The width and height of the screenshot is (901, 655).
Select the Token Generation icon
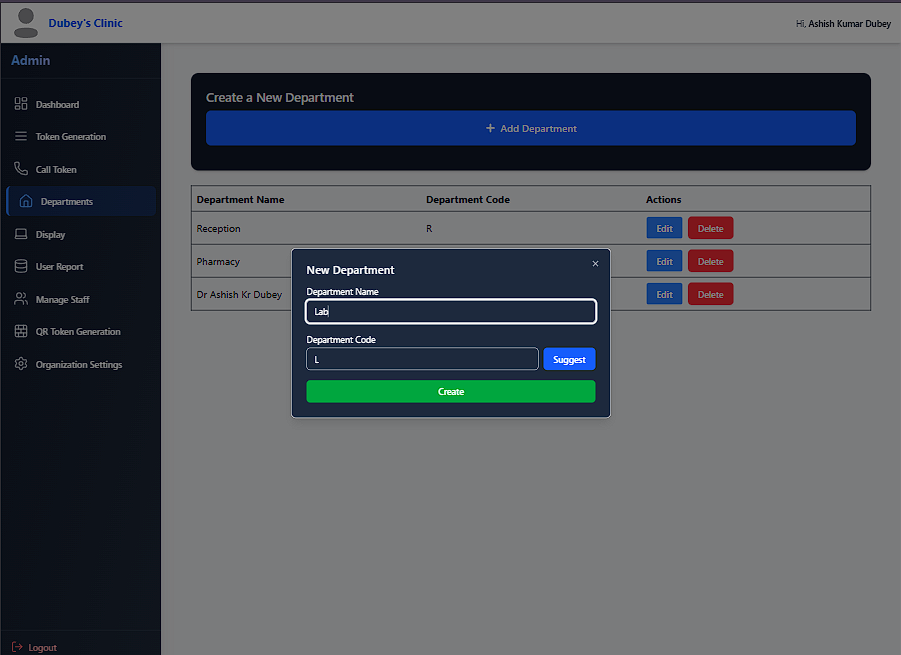coord(22,136)
